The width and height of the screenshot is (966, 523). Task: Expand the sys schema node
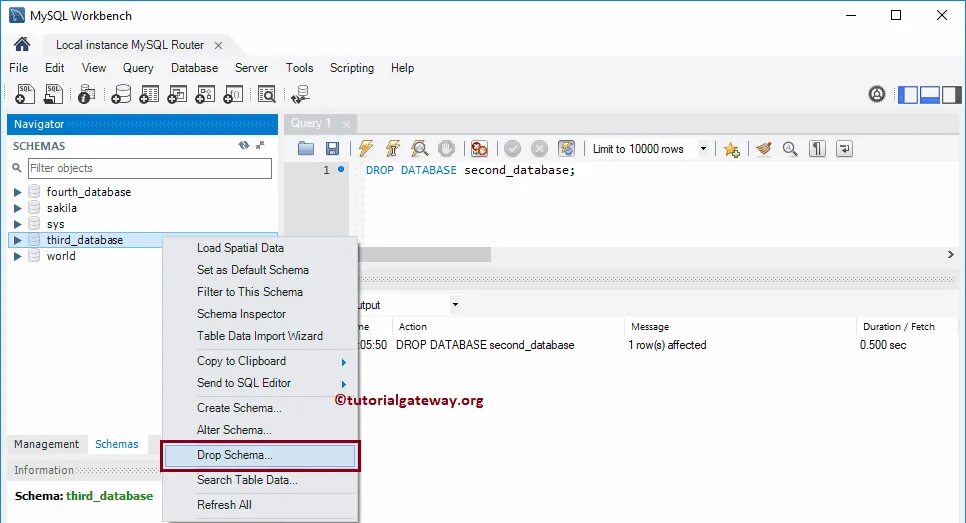(18, 224)
